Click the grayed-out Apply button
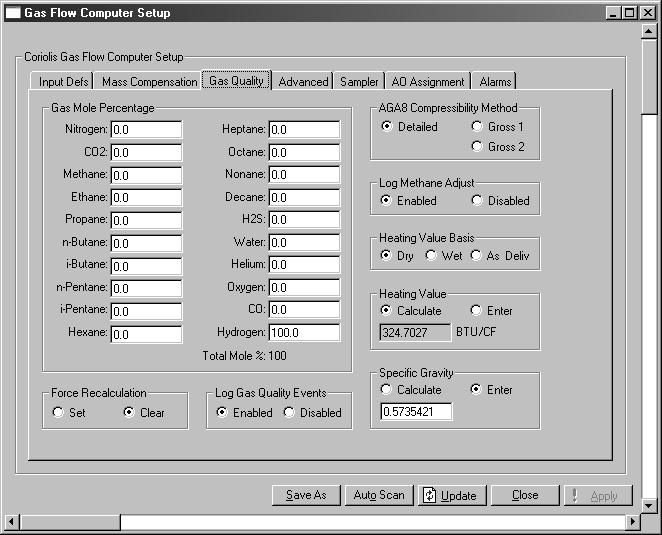The width and height of the screenshot is (662, 535). 598,495
